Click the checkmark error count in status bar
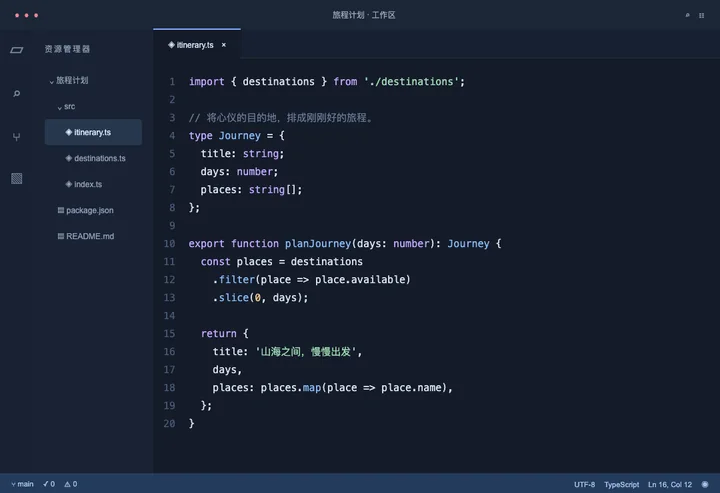The height and width of the screenshot is (493, 720). click(x=49, y=484)
